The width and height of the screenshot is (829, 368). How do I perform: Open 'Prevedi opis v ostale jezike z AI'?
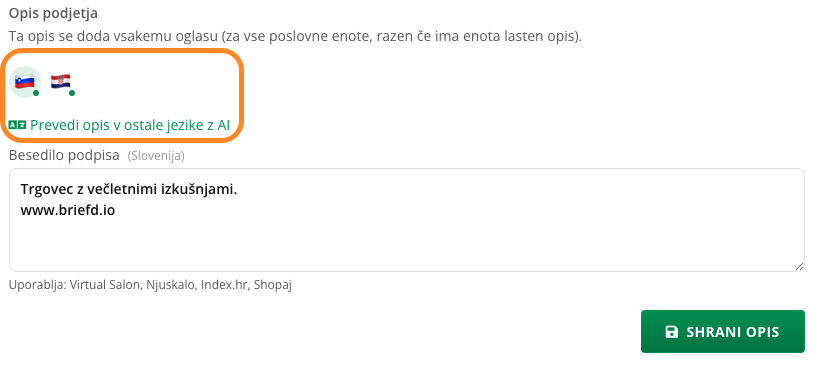pyautogui.click(x=130, y=125)
